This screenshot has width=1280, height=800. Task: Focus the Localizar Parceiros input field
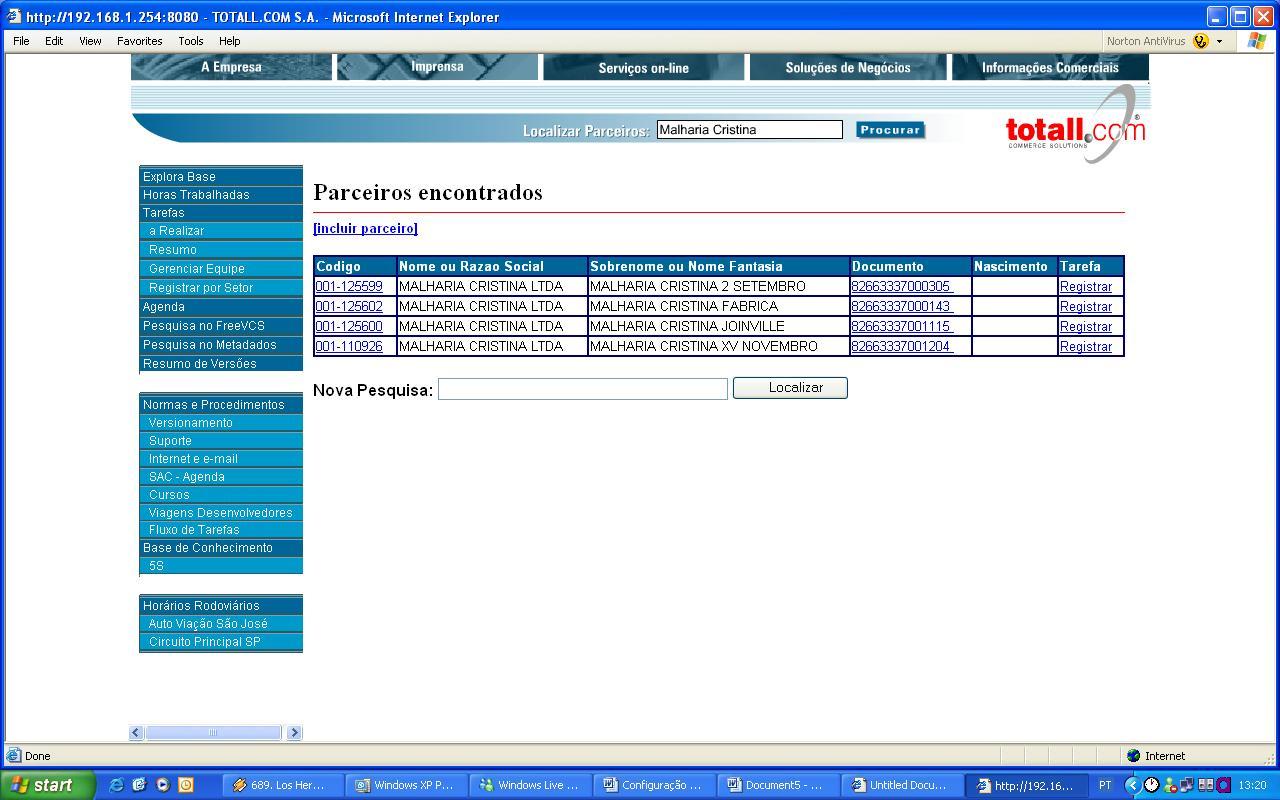[x=749, y=130]
